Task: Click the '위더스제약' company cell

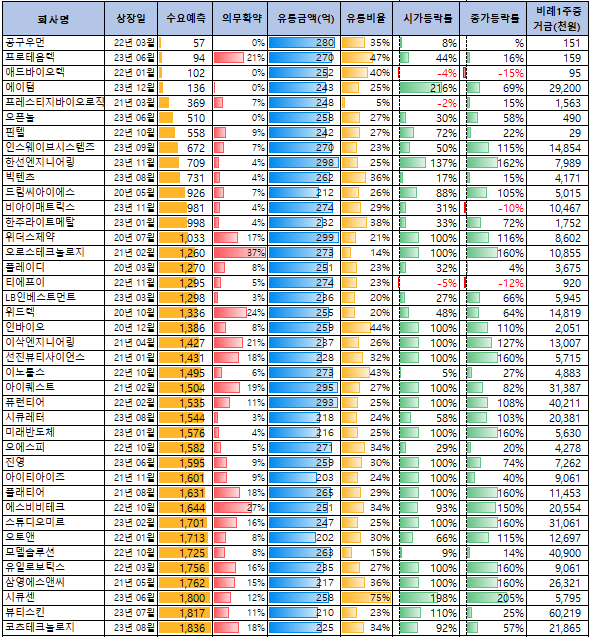Action: pyautogui.click(x=53, y=238)
